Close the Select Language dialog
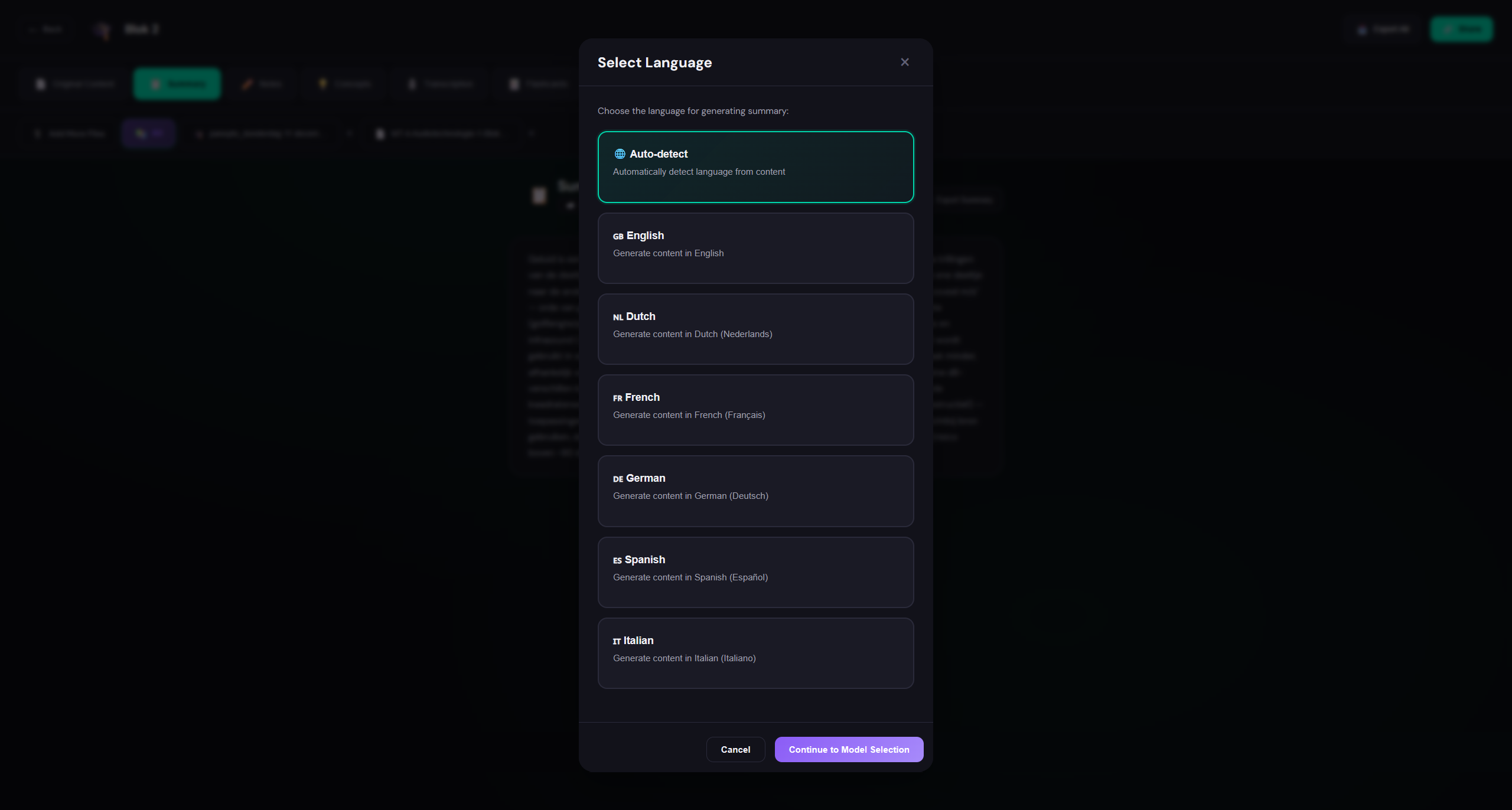The width and height of the screenshot is (1512, 810). tap(905, 61)
